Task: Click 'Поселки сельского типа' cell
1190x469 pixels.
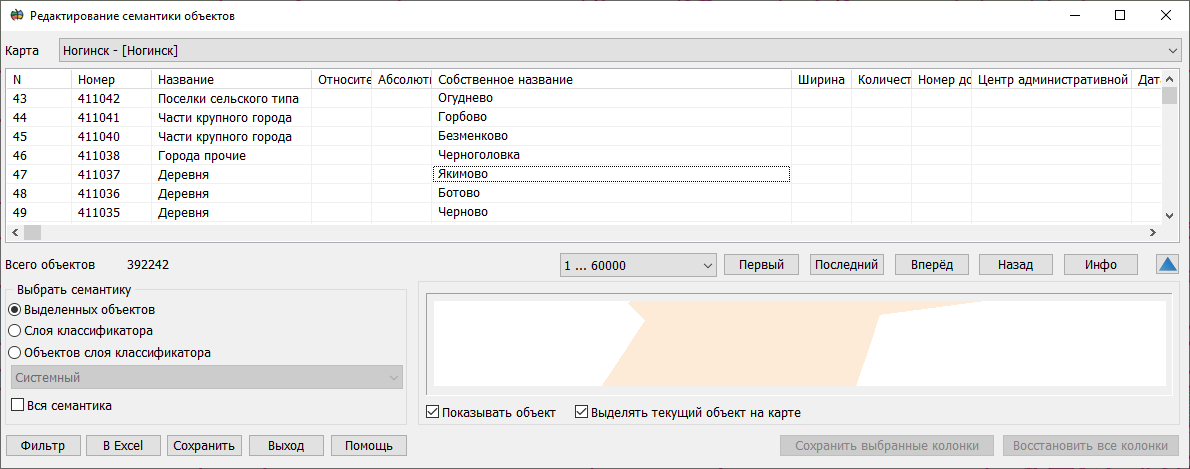Action: pos(231,99)
